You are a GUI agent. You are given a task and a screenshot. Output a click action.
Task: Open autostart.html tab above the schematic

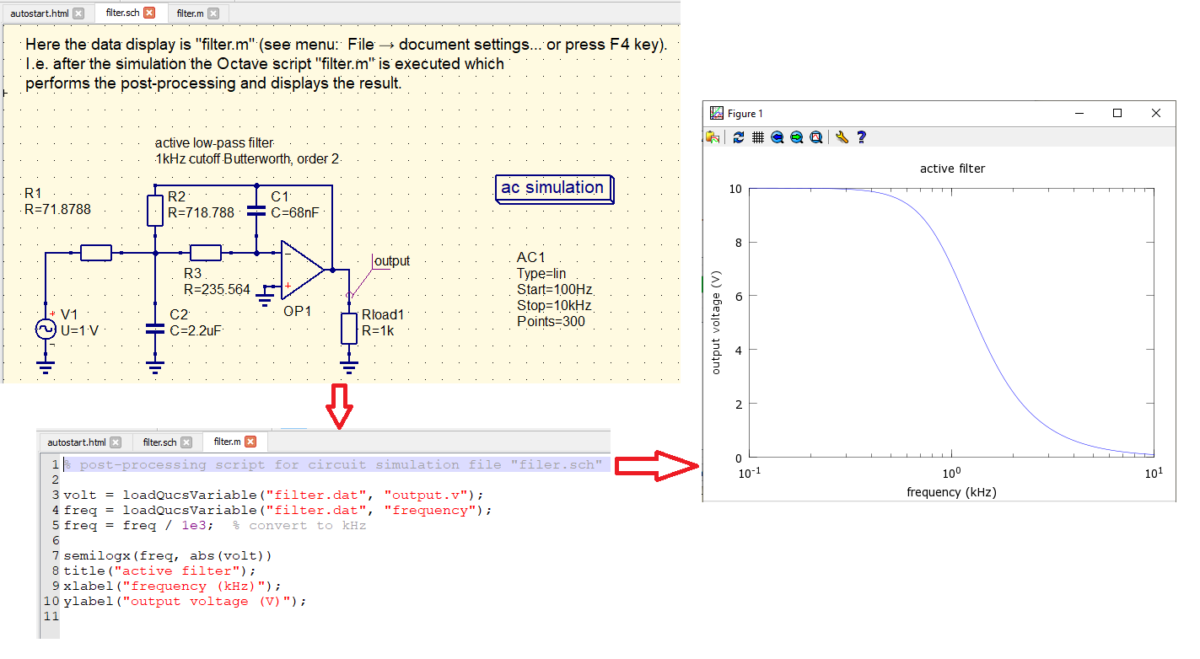coord(38,13)
